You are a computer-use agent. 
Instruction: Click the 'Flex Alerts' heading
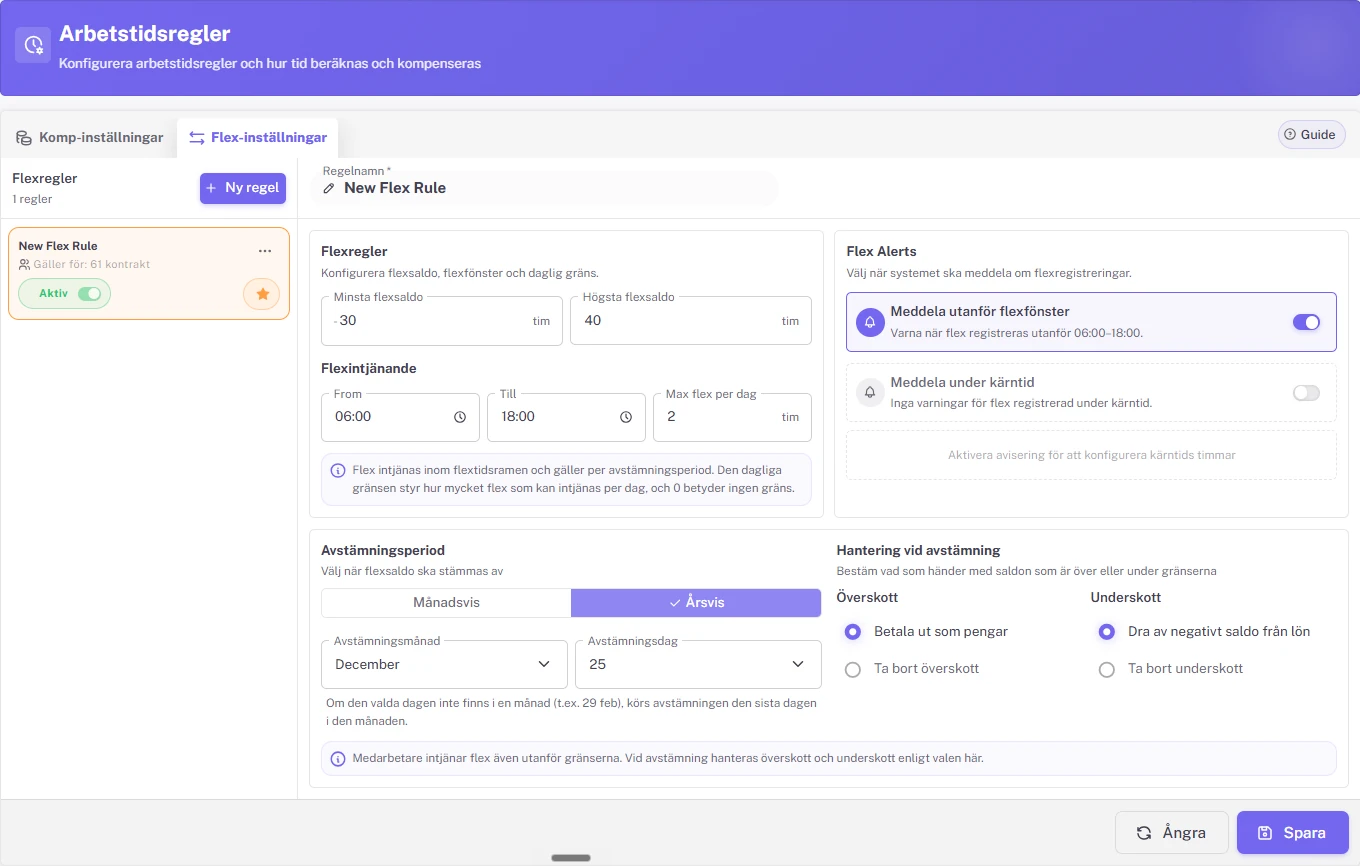[881, 251]
